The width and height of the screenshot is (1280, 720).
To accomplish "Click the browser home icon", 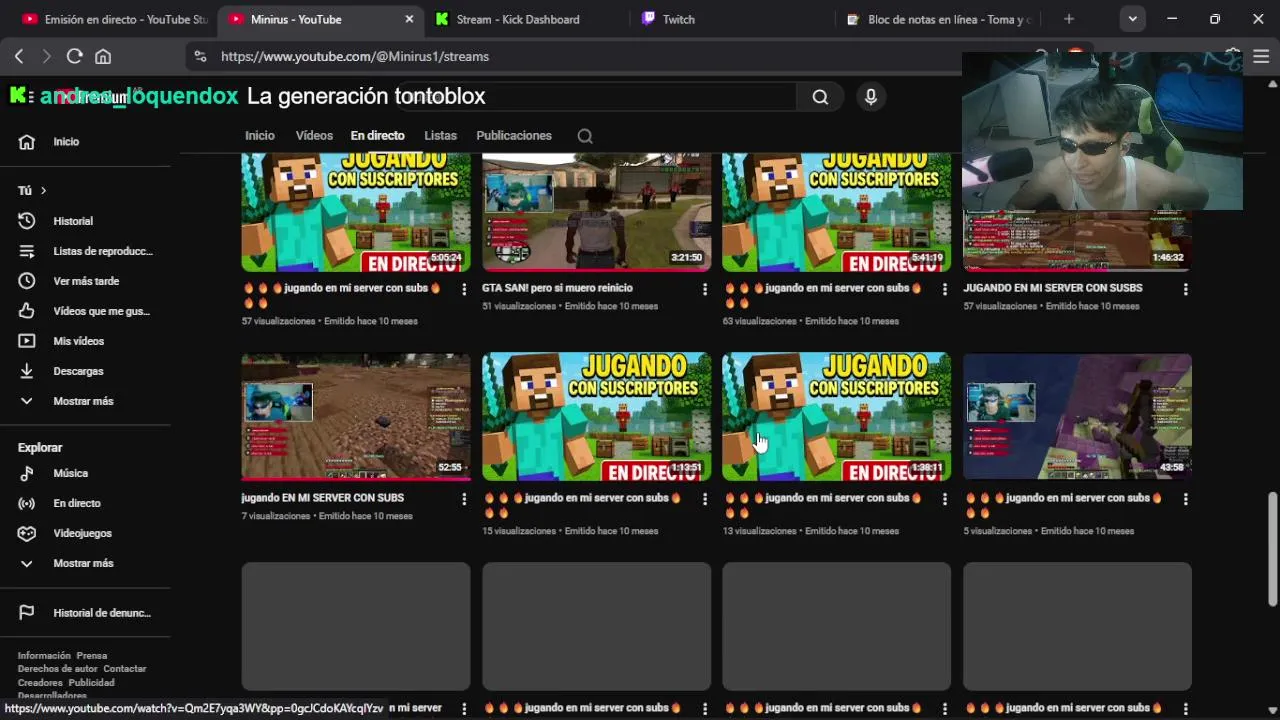I will coord(103,57).
